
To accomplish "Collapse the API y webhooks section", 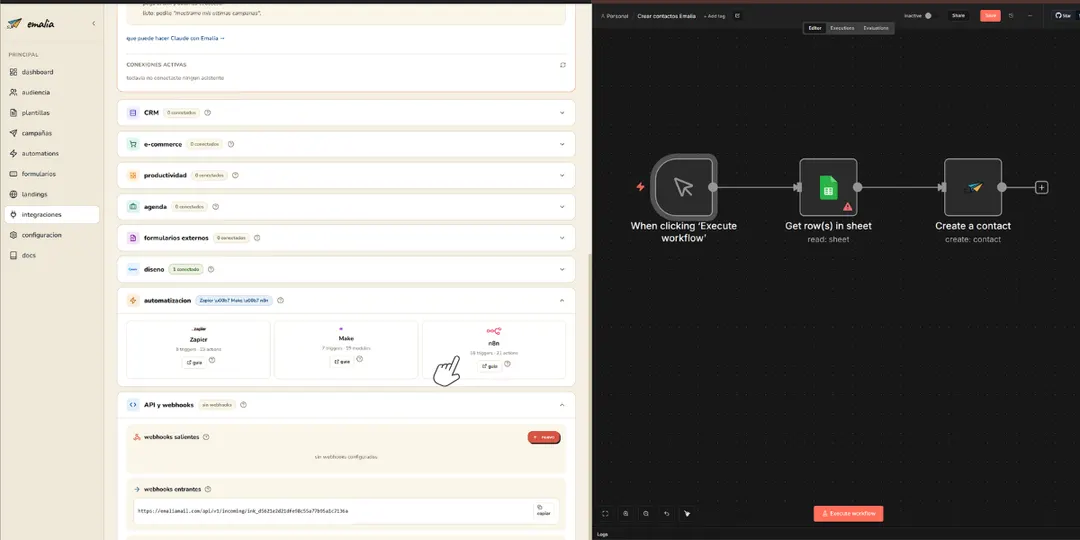I will 562,405.
